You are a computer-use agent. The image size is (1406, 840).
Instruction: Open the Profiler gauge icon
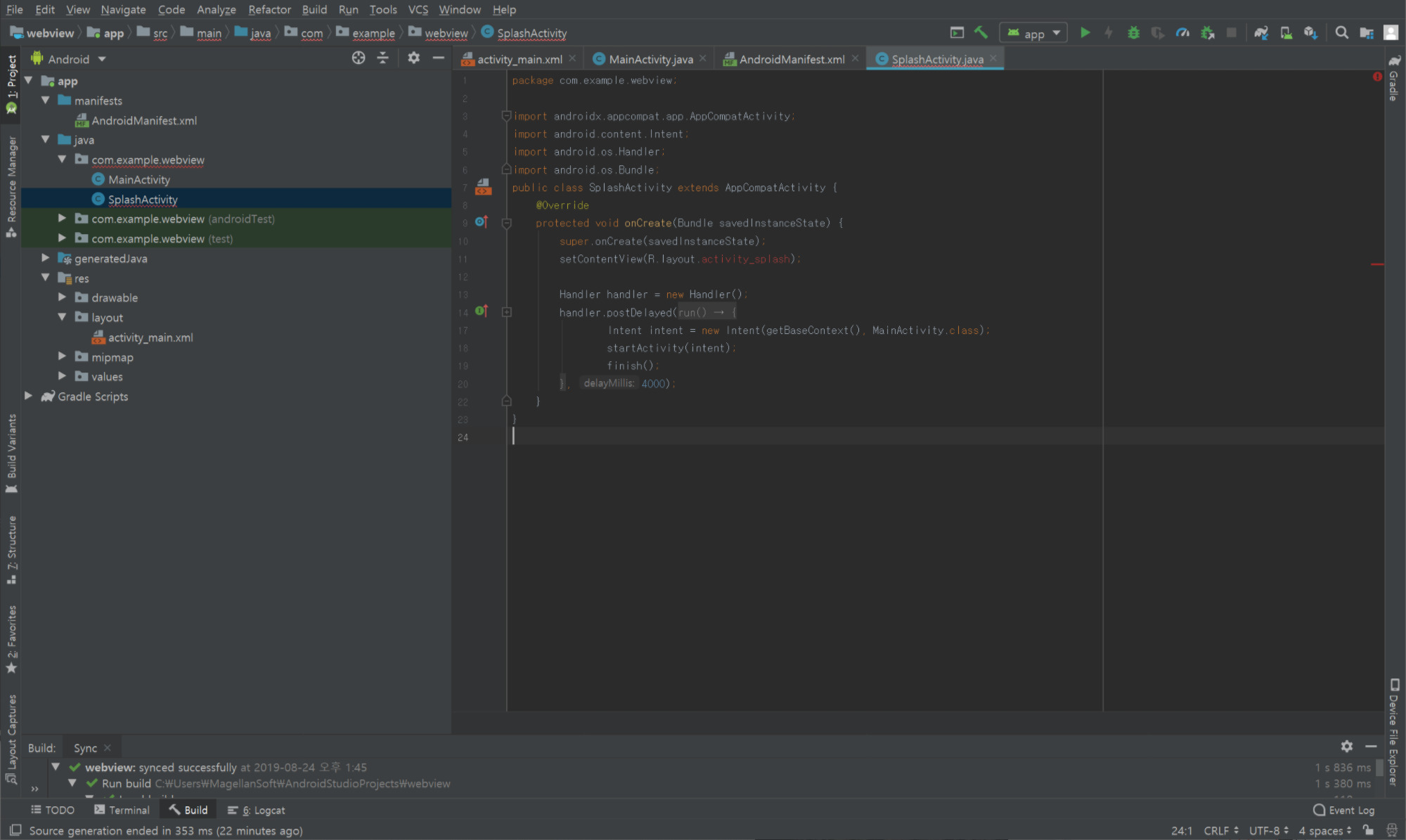1182,33
